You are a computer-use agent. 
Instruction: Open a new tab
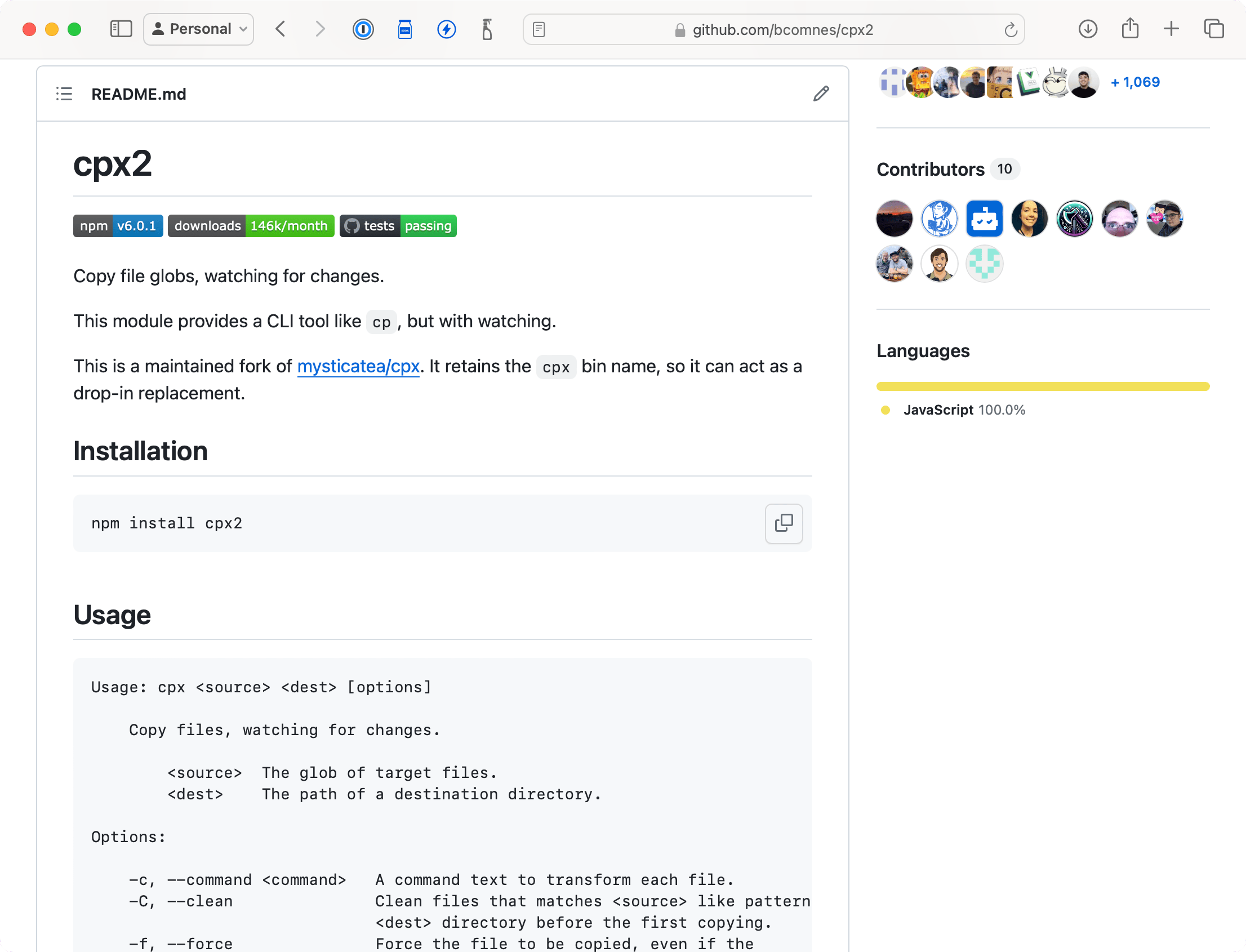1171,29
